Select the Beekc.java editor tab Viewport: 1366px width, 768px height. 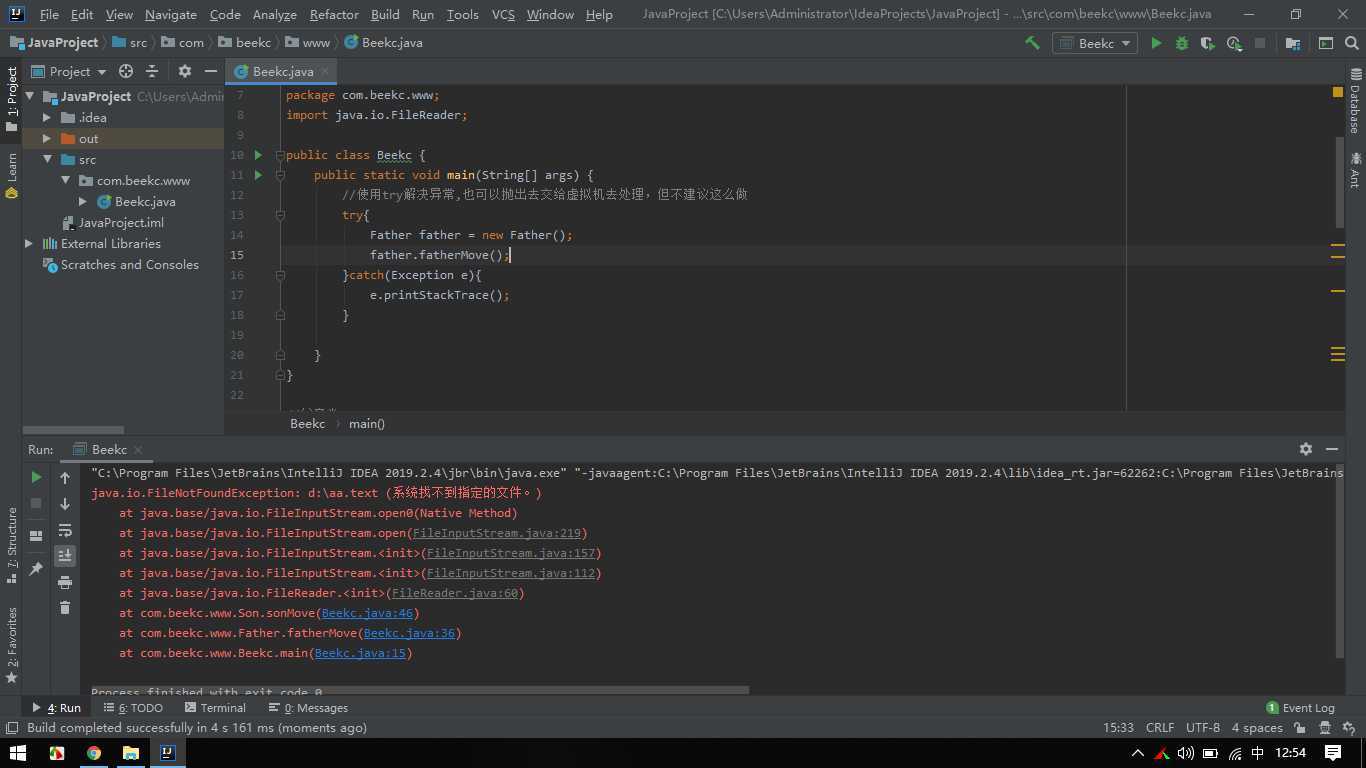[282, 71]
